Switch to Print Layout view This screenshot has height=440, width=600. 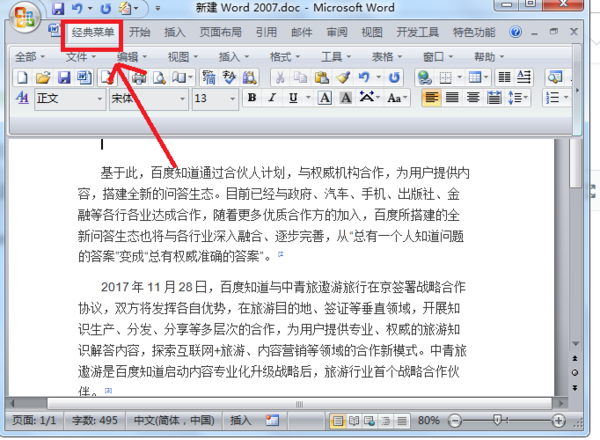click(x=338, y=421)
